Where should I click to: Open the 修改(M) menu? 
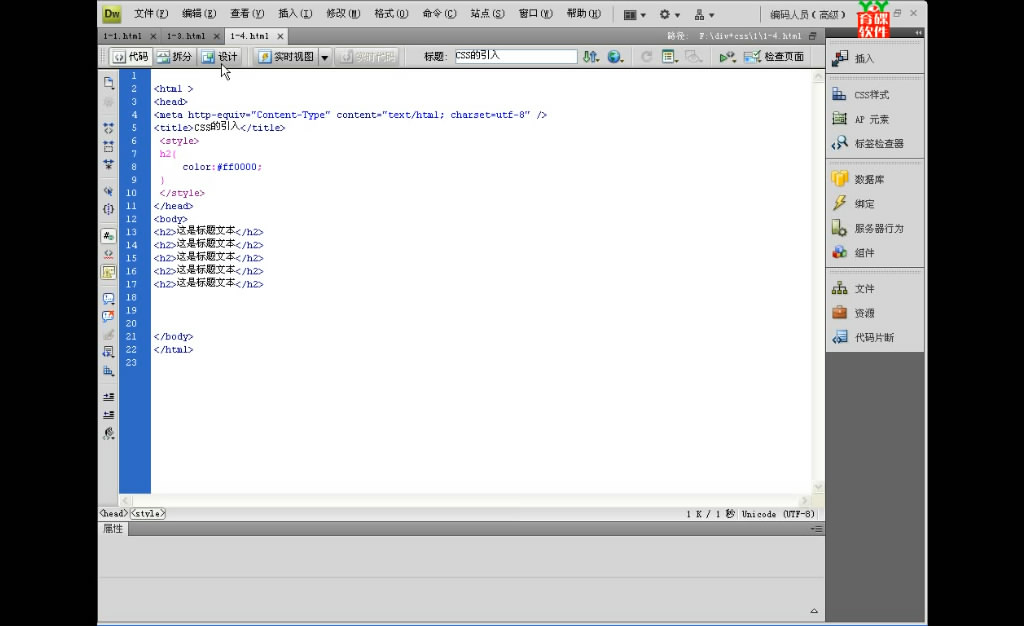(344, 14)
